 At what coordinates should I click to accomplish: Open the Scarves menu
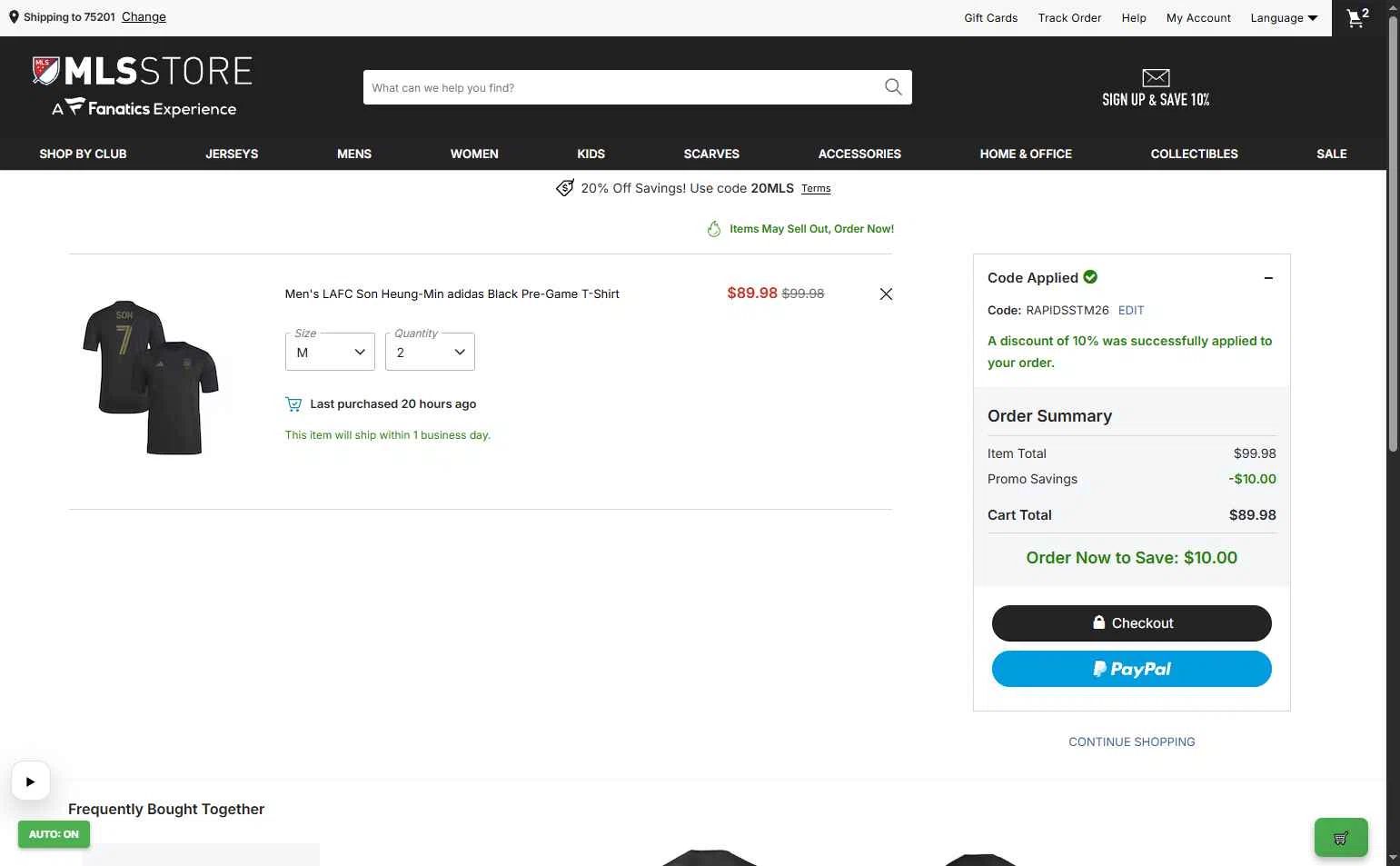(x=711, y=154)
